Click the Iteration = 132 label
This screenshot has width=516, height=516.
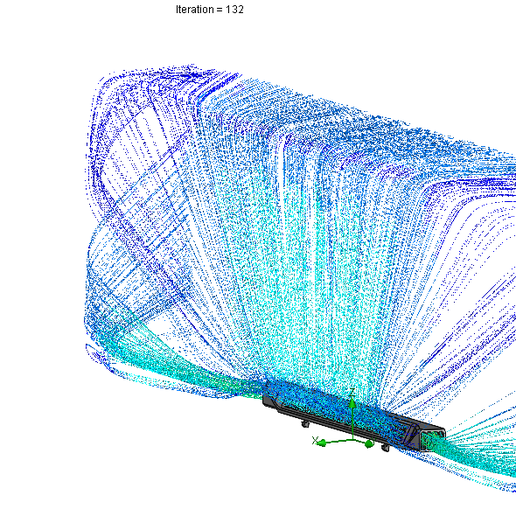tap(209, 9)
